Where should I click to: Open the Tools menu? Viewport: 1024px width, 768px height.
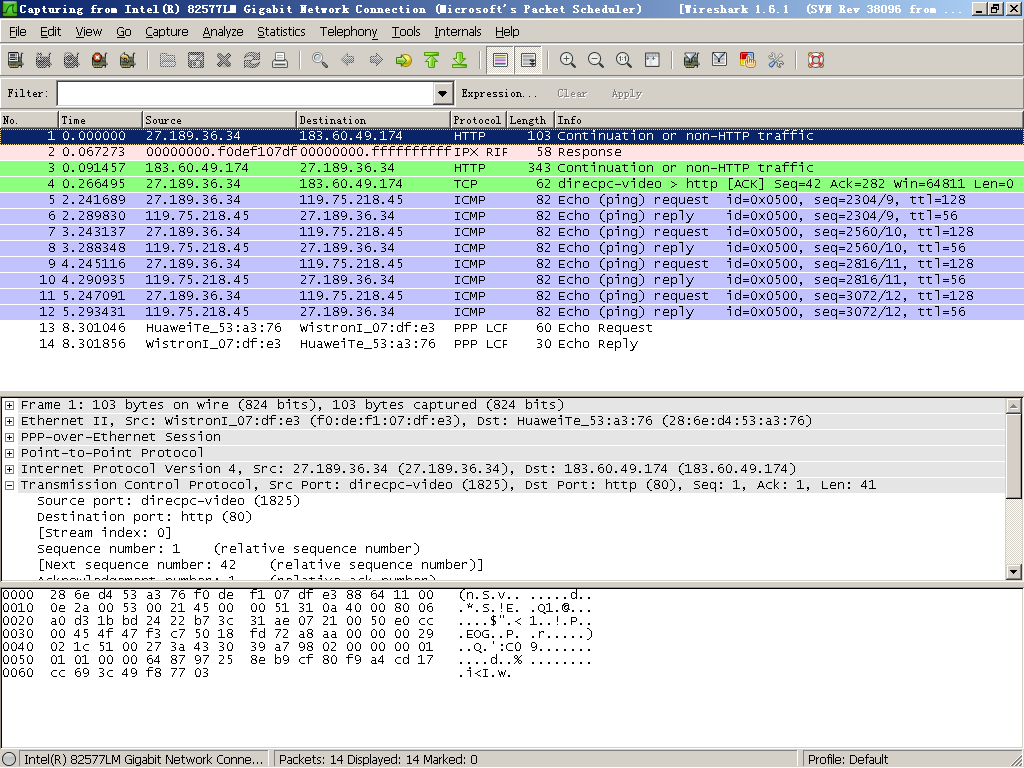point(406,31)
